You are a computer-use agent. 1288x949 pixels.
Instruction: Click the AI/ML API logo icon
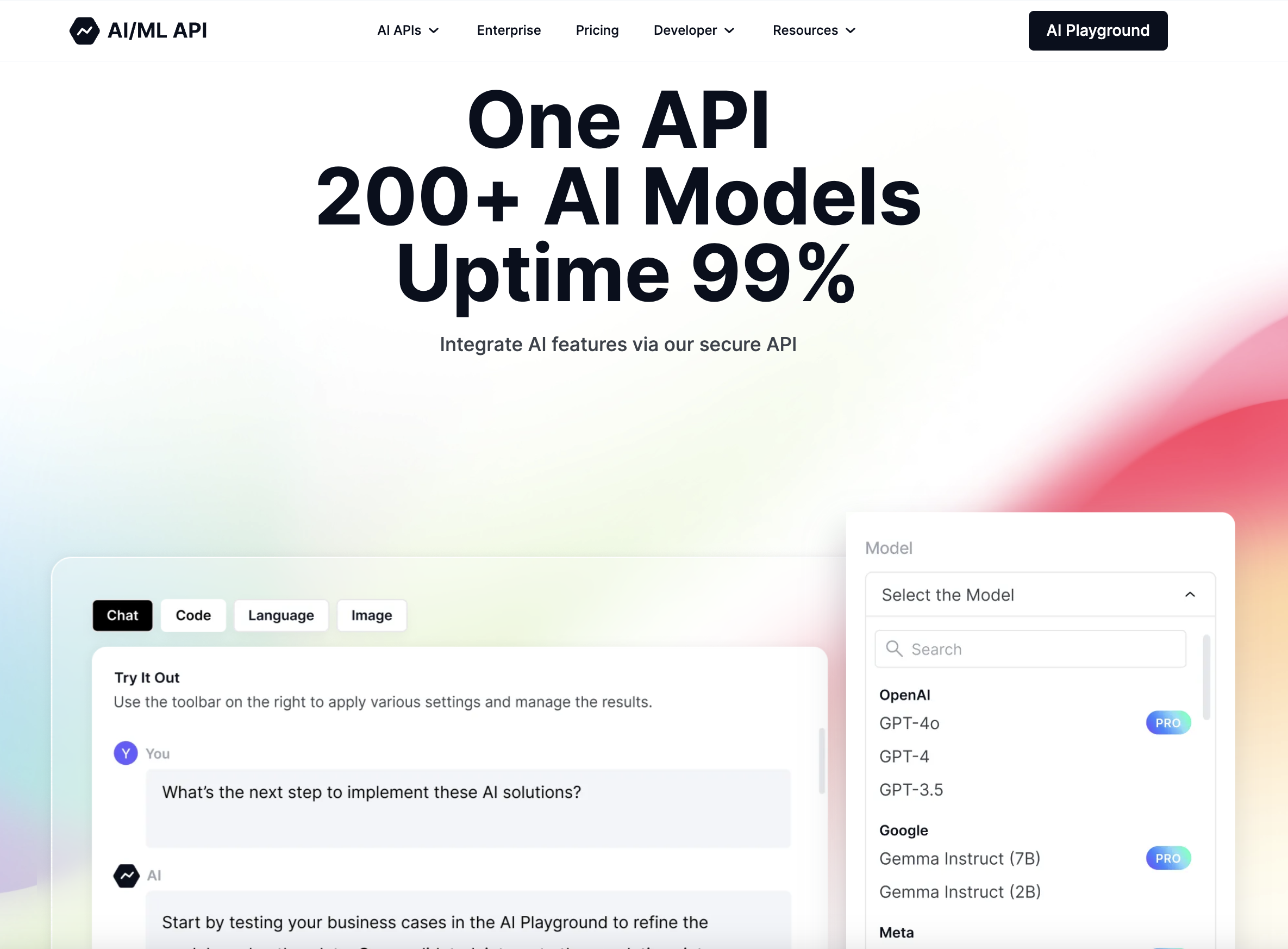pyautogui.click(x=84, y=30)
